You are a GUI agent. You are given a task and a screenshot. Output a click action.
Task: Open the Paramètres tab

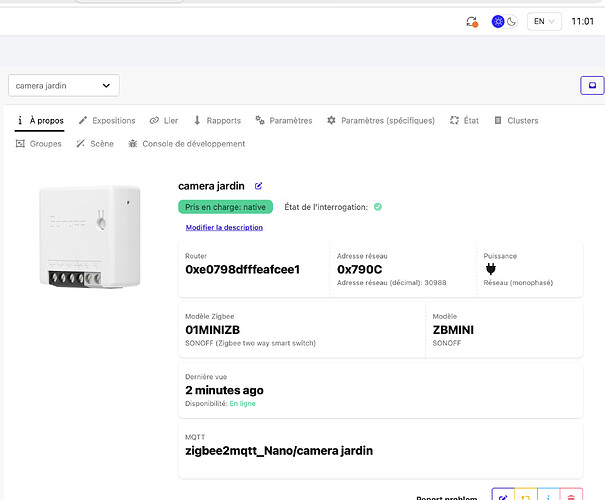click(284, 121)
